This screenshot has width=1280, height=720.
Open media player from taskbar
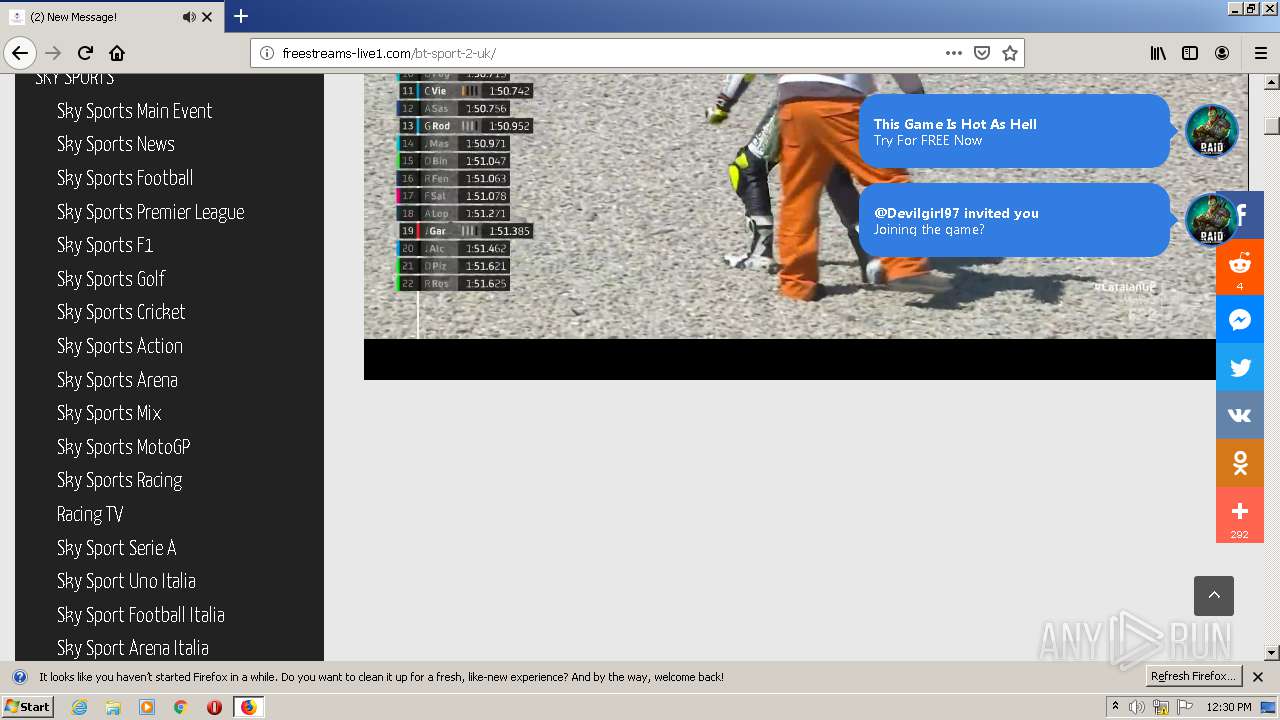pyautogui.click(x=147, y=707)
